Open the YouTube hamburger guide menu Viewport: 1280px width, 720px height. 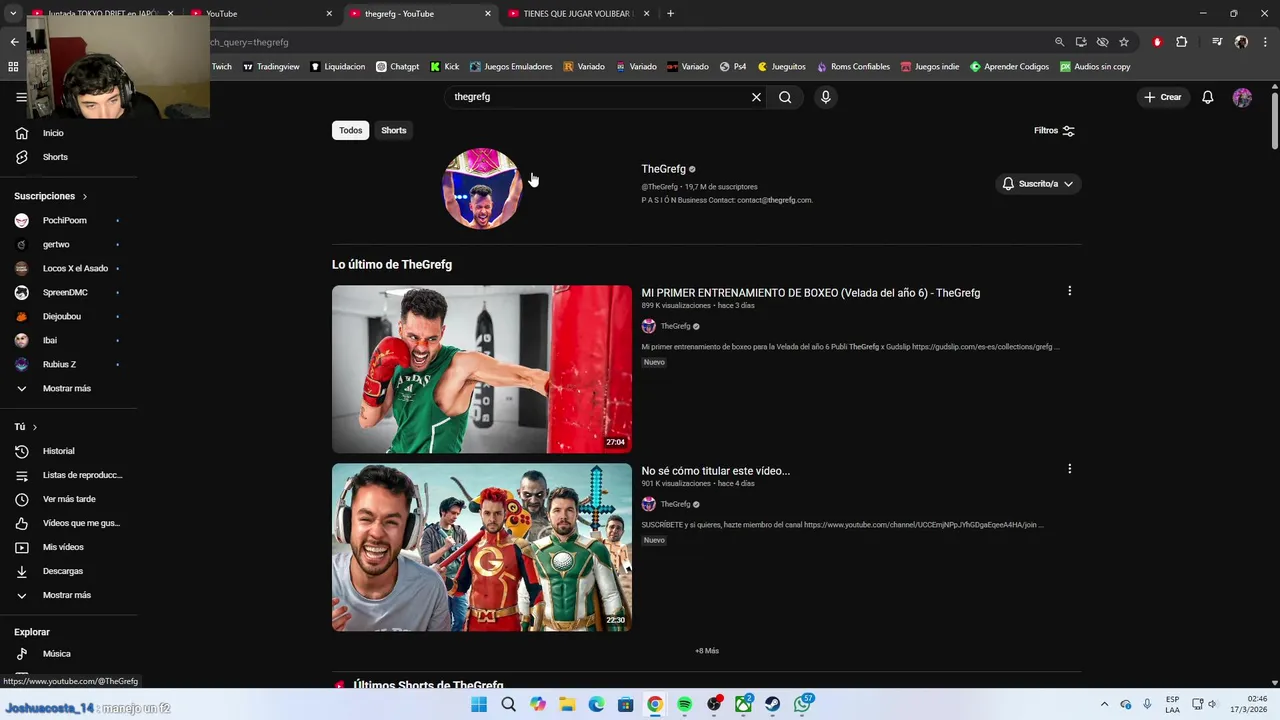click(21, 97)
